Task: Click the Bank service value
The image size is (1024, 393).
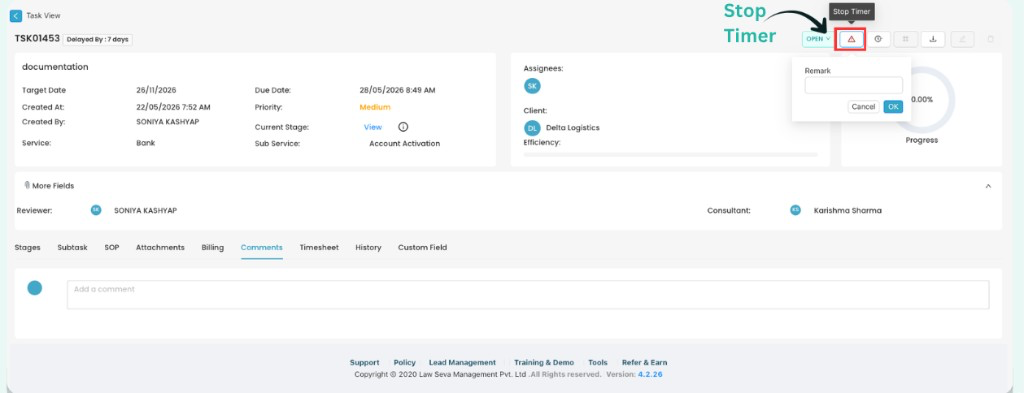Action: point(146,143)
